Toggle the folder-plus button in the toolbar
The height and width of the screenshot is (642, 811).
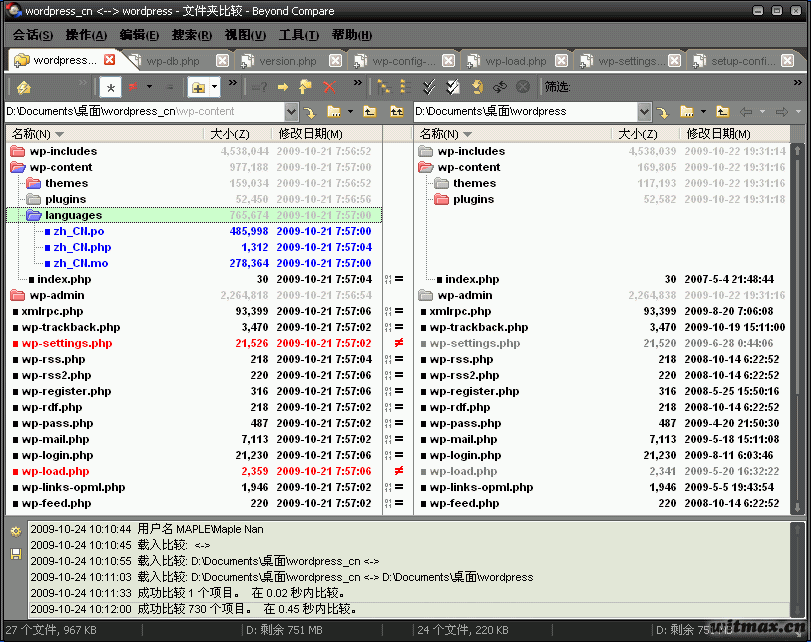tap(198, 87)
